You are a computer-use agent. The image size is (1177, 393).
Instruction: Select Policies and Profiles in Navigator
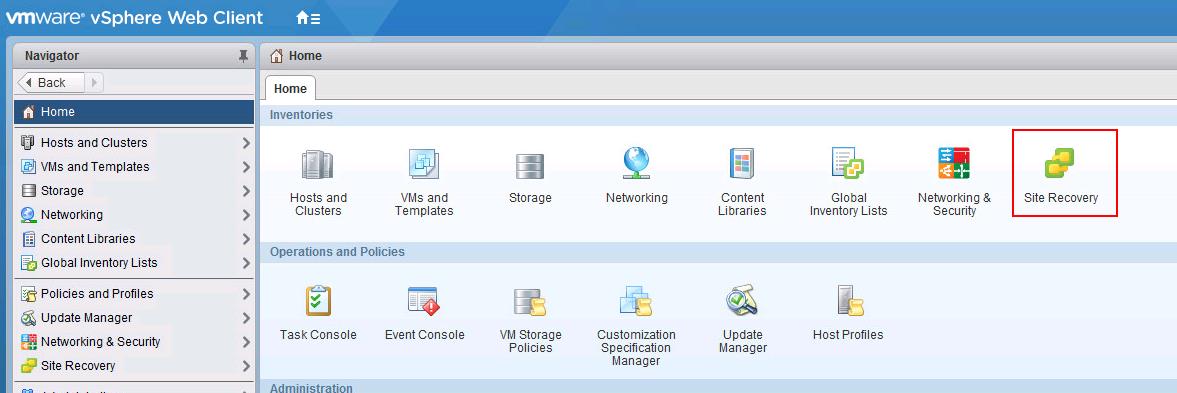[x=134, y=293]
